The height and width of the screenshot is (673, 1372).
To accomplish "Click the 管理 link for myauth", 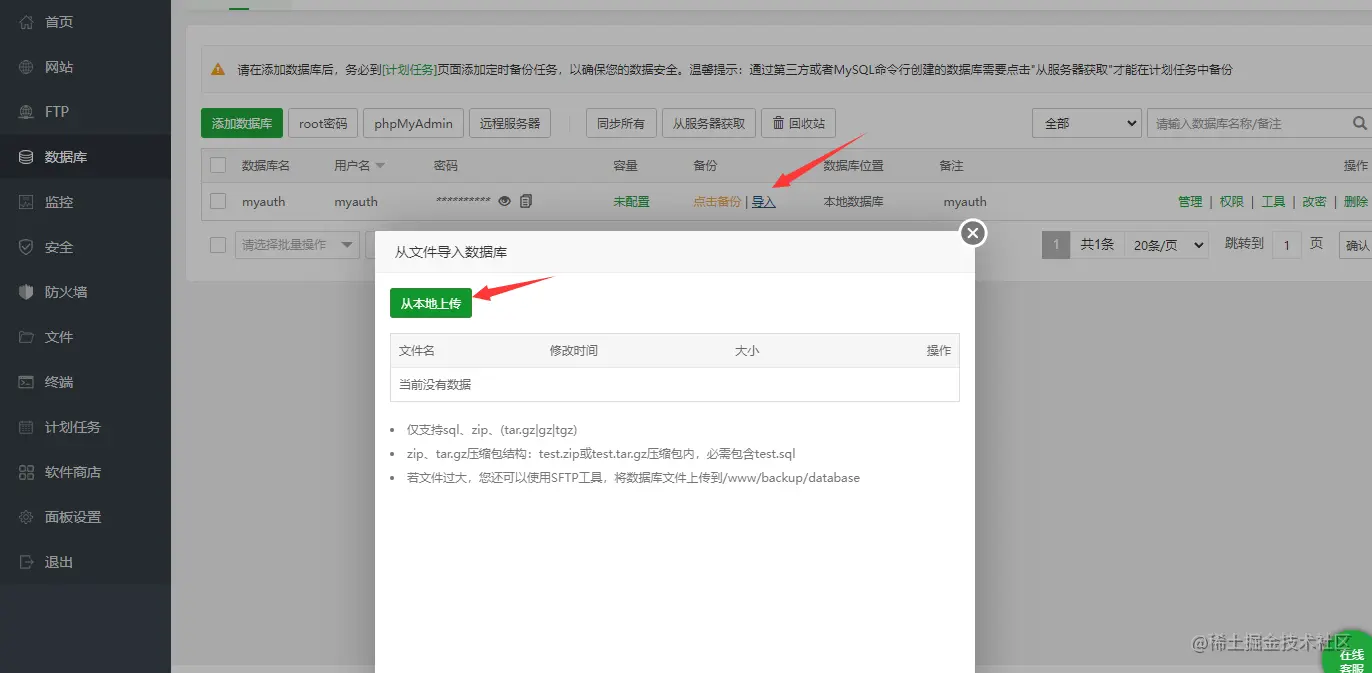I will tap(1190, 201).
